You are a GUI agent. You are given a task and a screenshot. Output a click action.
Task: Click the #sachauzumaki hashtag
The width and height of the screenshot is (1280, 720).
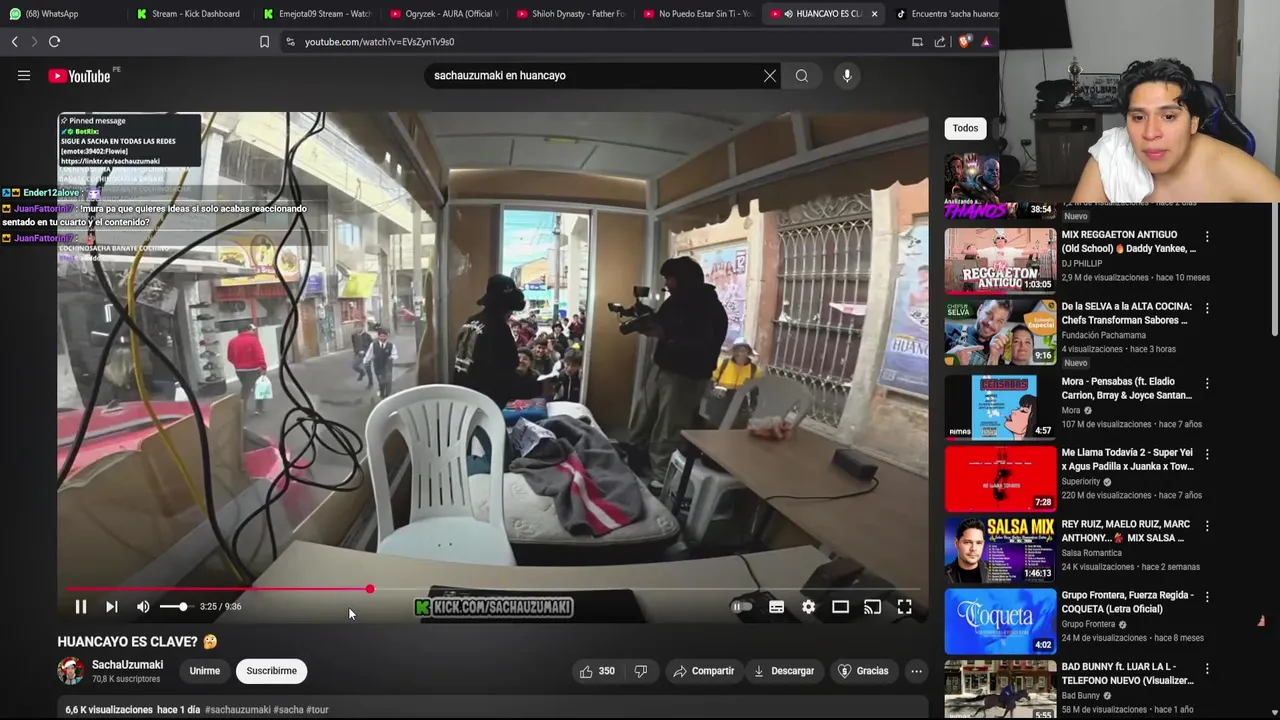click(238, 710)
